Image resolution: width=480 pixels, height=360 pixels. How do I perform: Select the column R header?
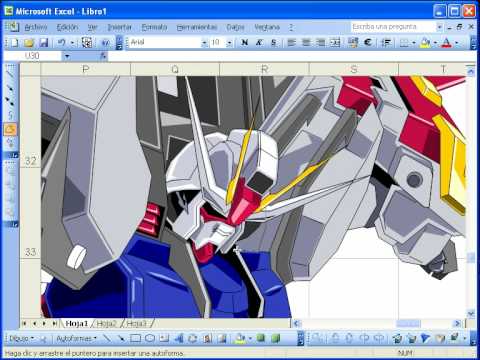point(265,69)
